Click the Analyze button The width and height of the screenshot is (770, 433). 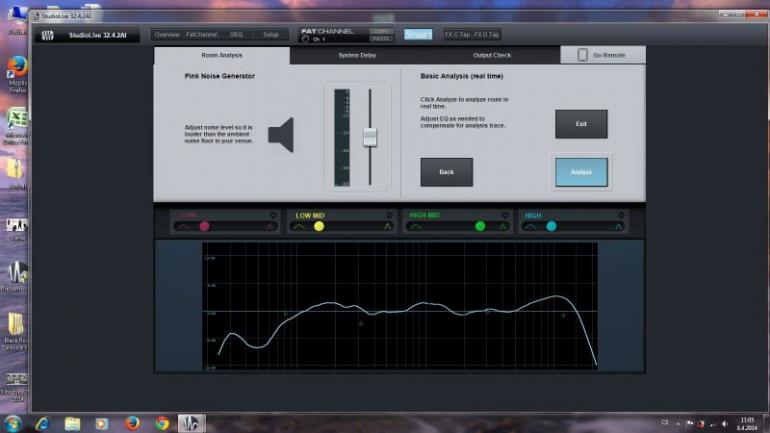(x=581, y=172)
